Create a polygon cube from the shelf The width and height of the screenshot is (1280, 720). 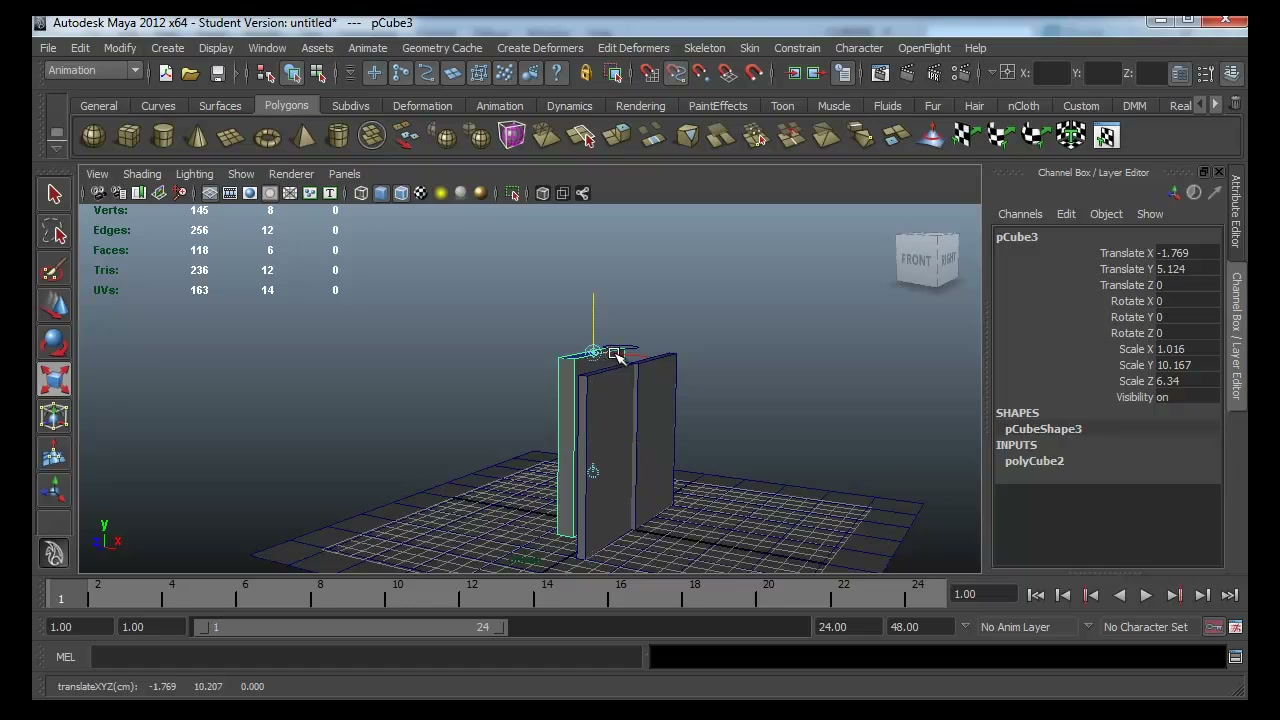128,136
